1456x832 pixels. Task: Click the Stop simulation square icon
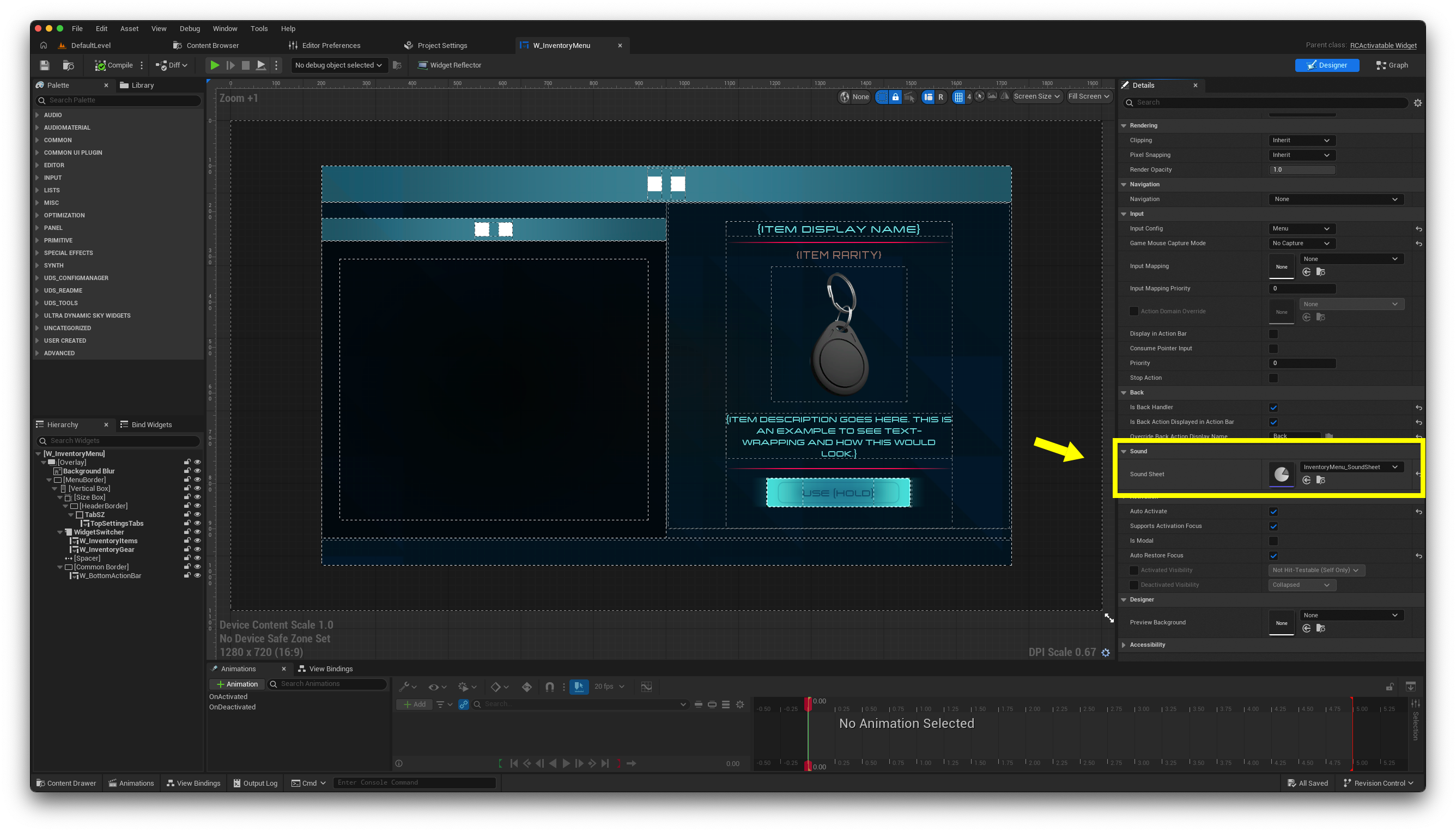point(245,65)
